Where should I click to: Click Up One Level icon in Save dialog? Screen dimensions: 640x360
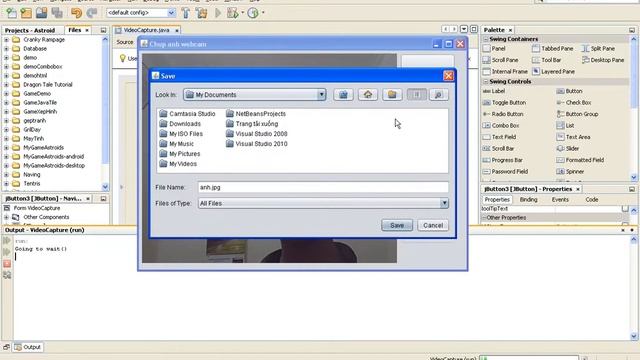343,95
